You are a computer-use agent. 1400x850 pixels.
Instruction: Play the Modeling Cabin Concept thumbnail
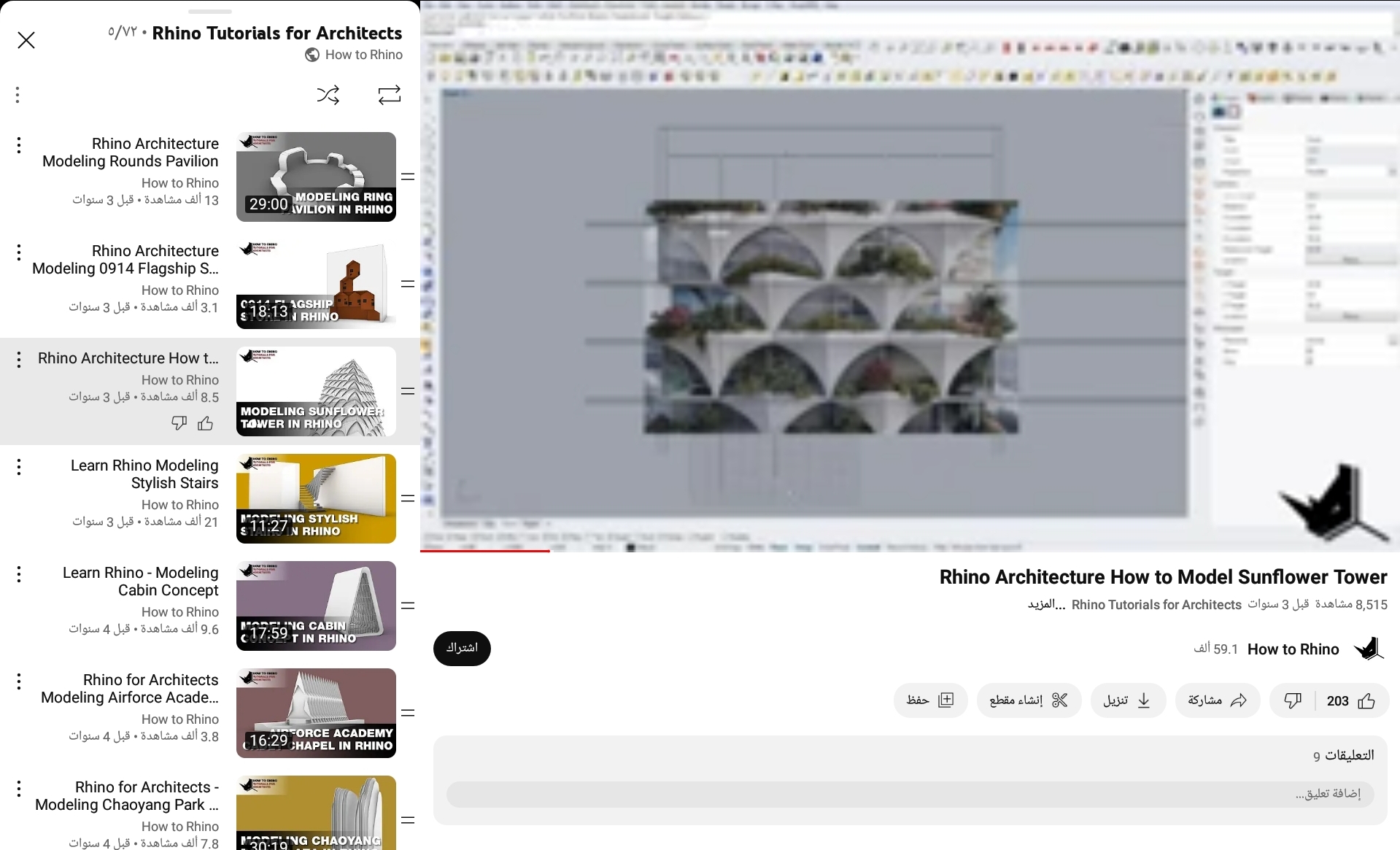click(316, 606)
